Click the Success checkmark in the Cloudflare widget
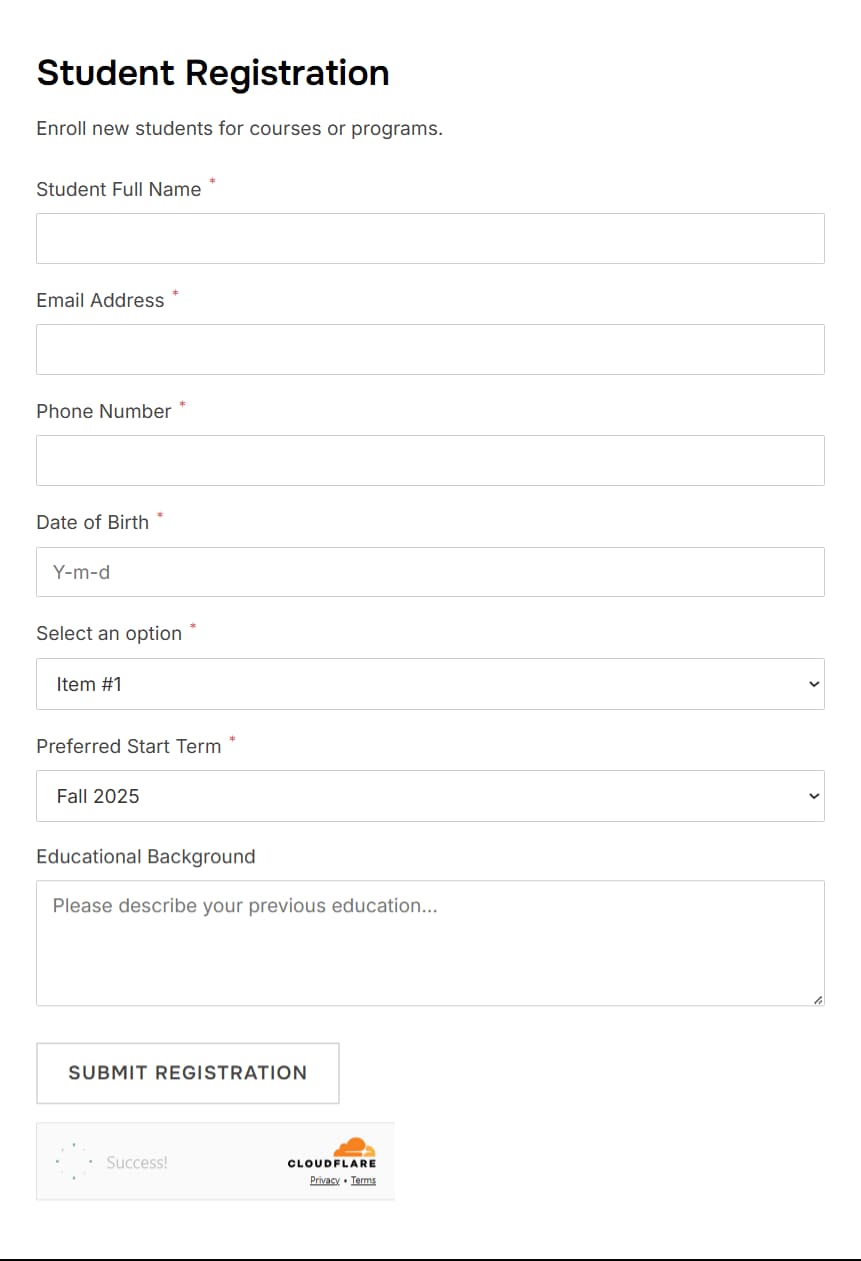 (x=73, y=1160)
